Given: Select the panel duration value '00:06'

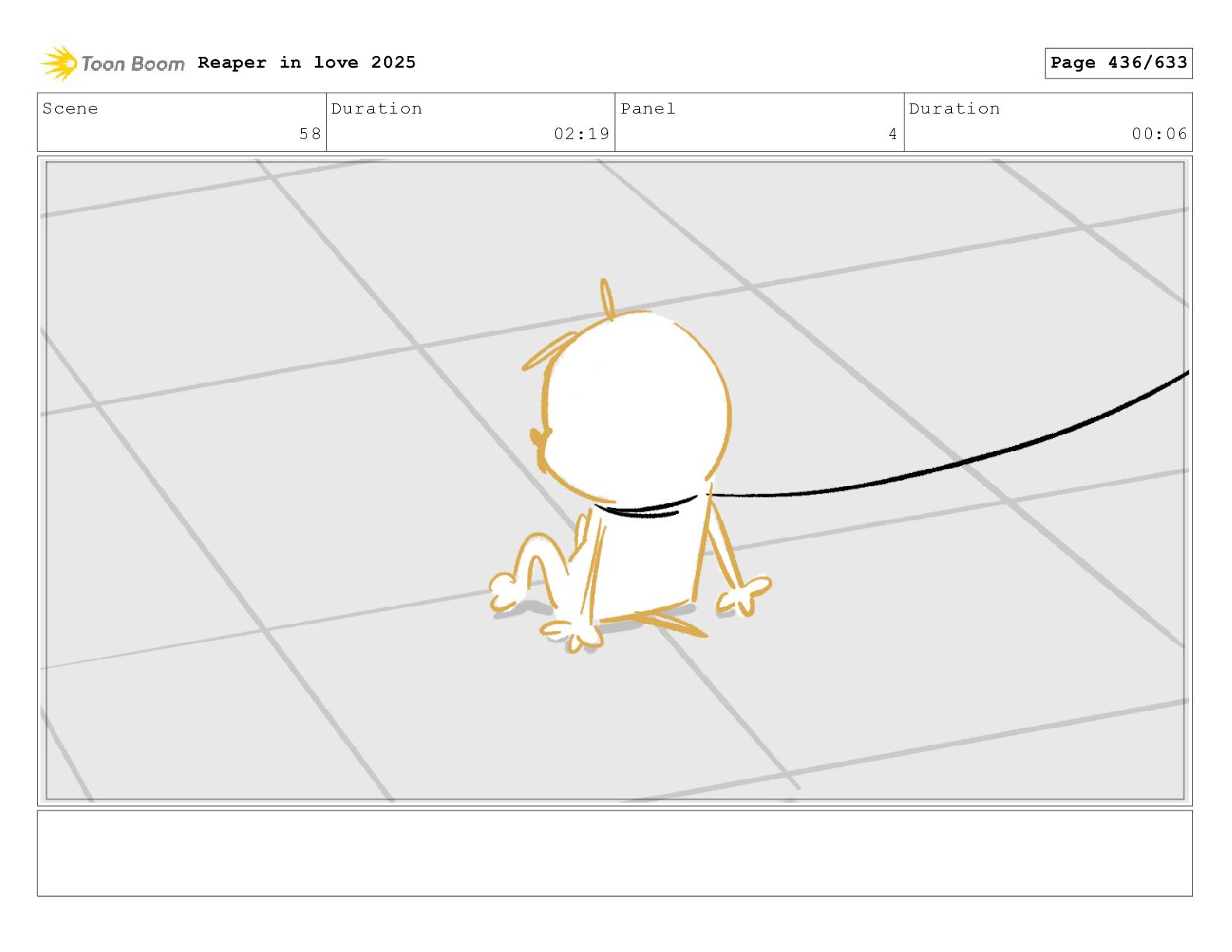Looking at the screenshot, I should [1160, 134].
